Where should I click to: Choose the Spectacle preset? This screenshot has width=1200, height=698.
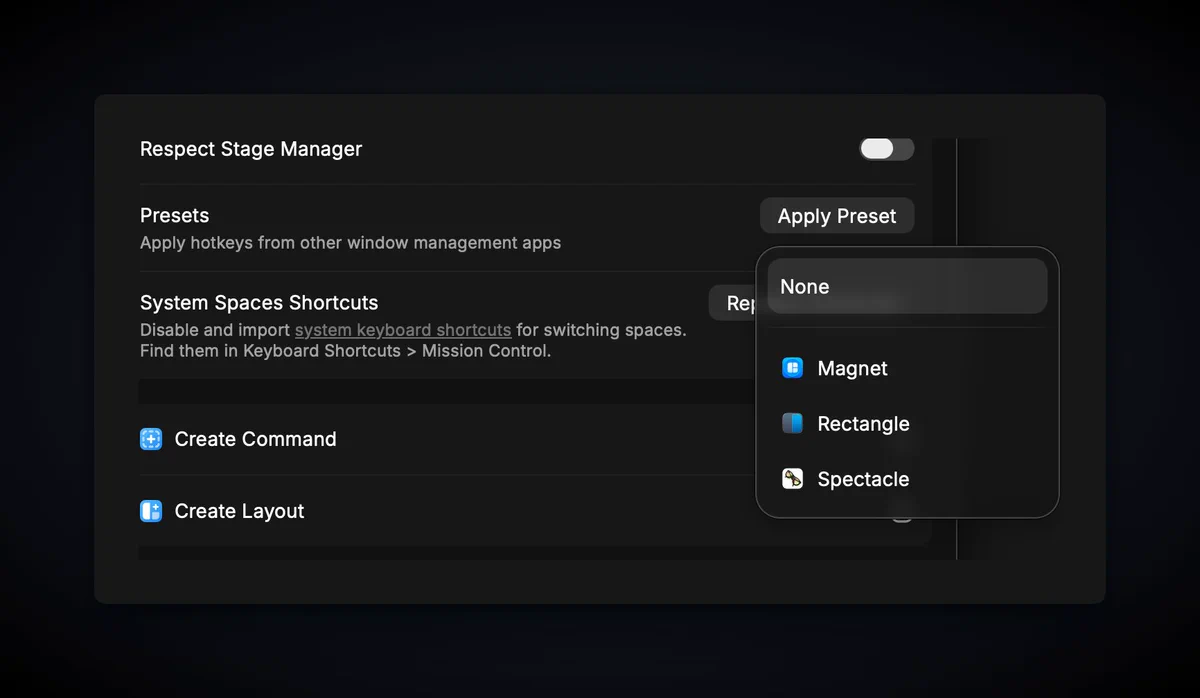[x=907, y=479]
